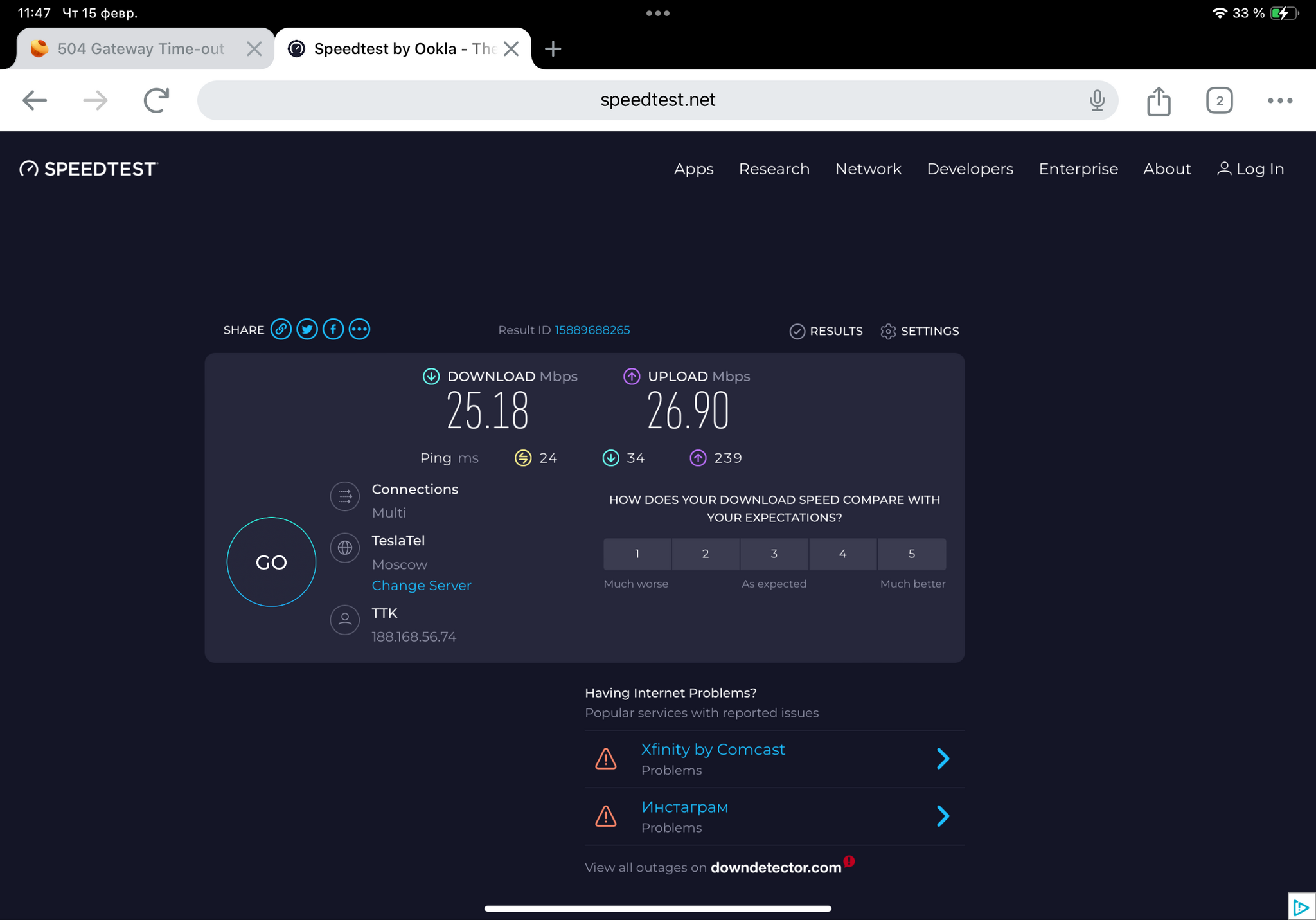Share result via Twitter icon

pos(307,329)
